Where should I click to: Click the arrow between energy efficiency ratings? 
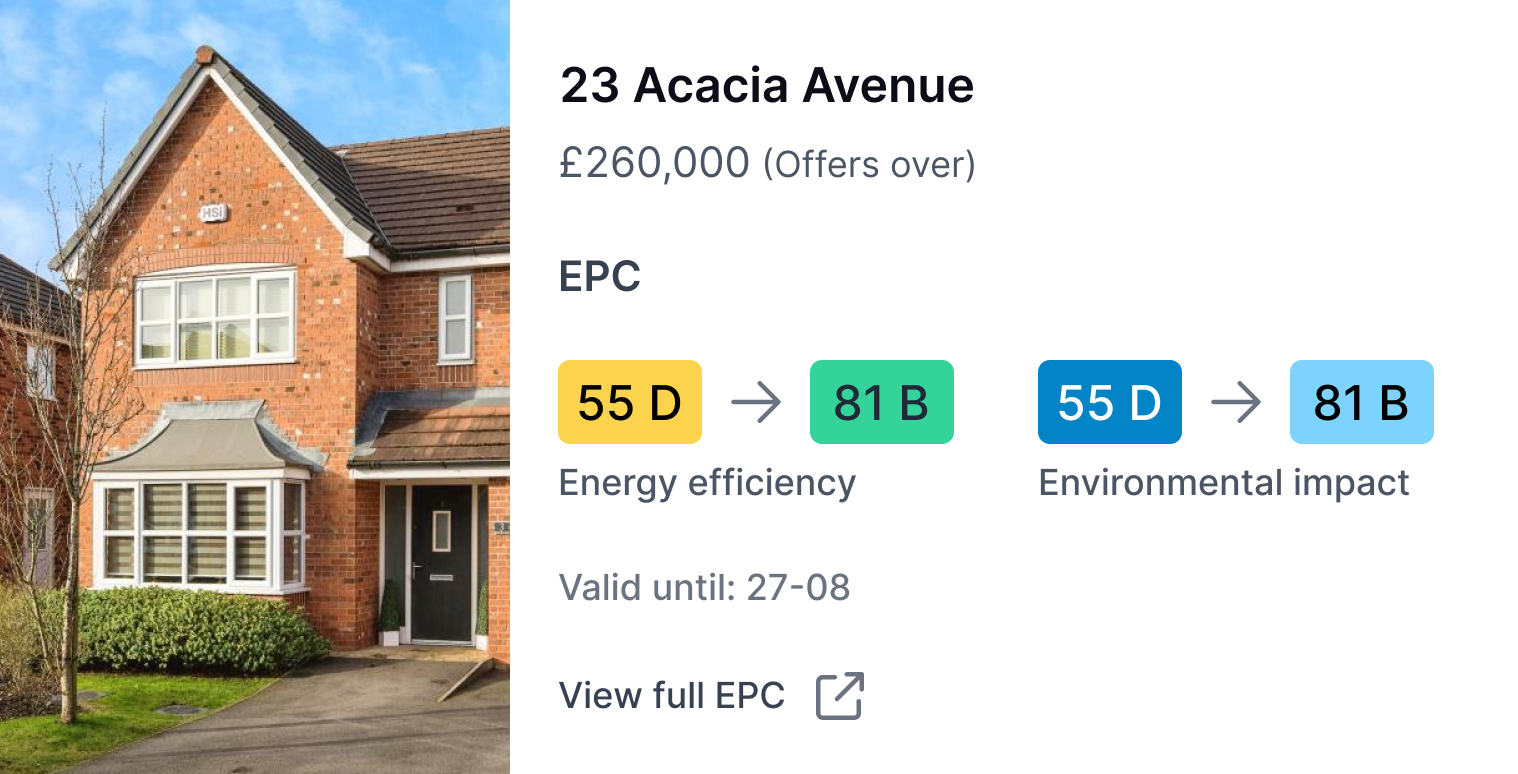(x=756, y=403)
